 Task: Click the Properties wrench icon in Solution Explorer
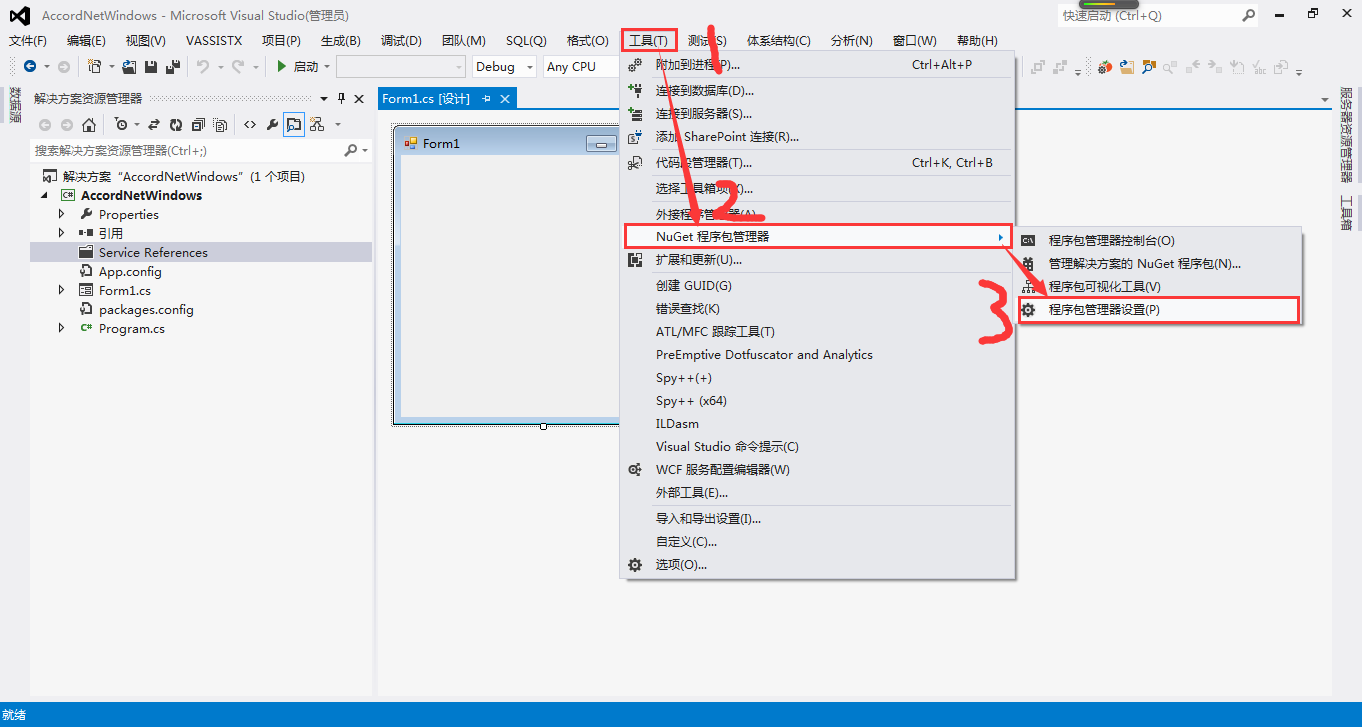(x=271, y=125)
